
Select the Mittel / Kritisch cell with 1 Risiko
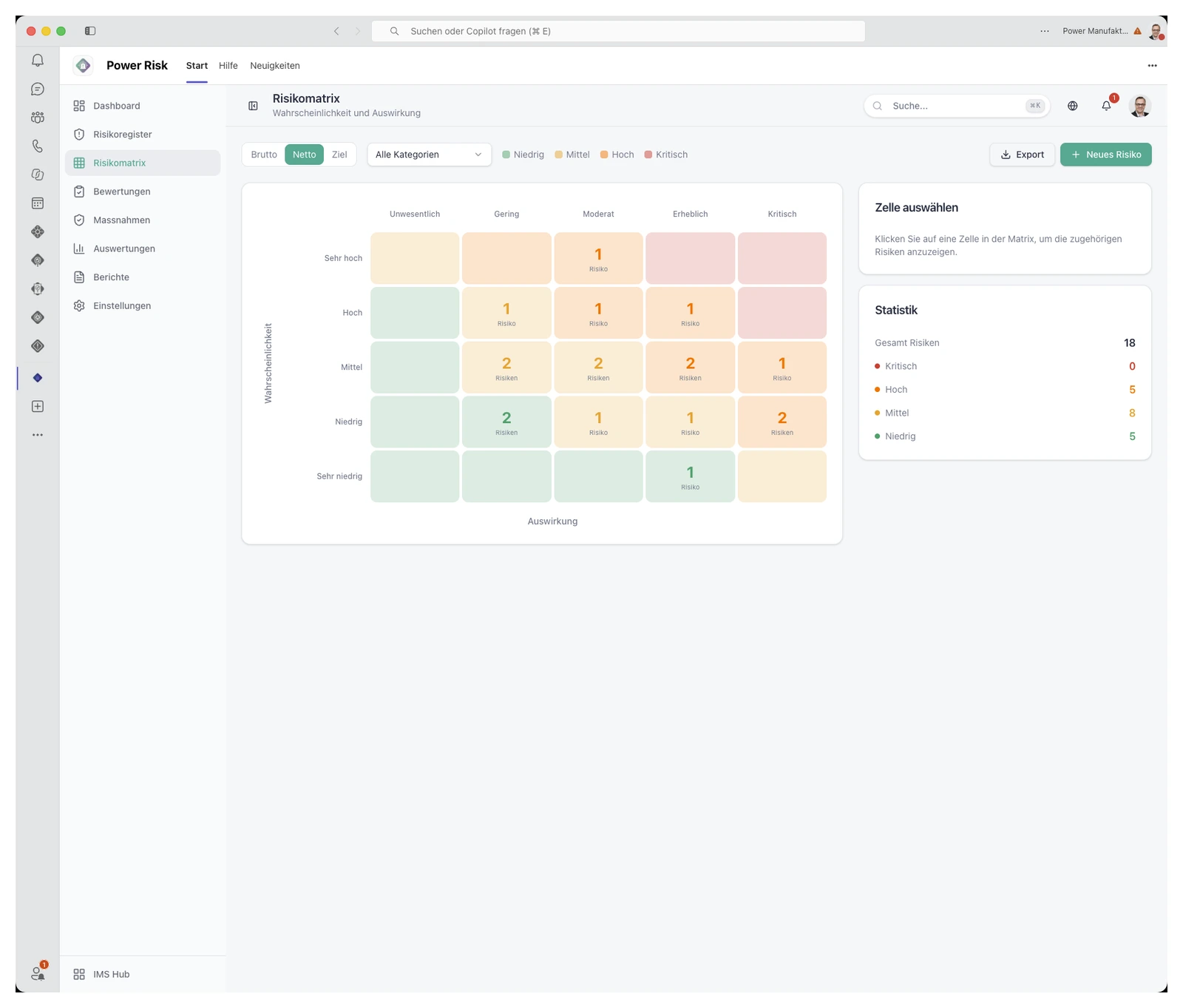pyautogui.click(x=782, y=368)
